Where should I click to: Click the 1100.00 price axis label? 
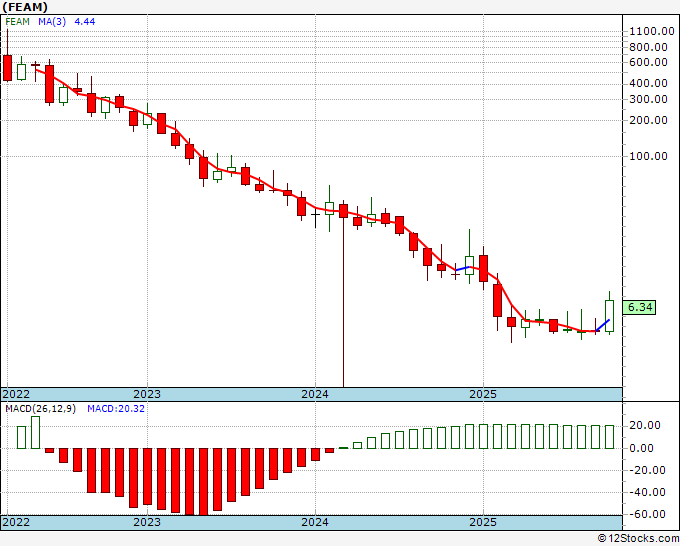click(652, 31)
